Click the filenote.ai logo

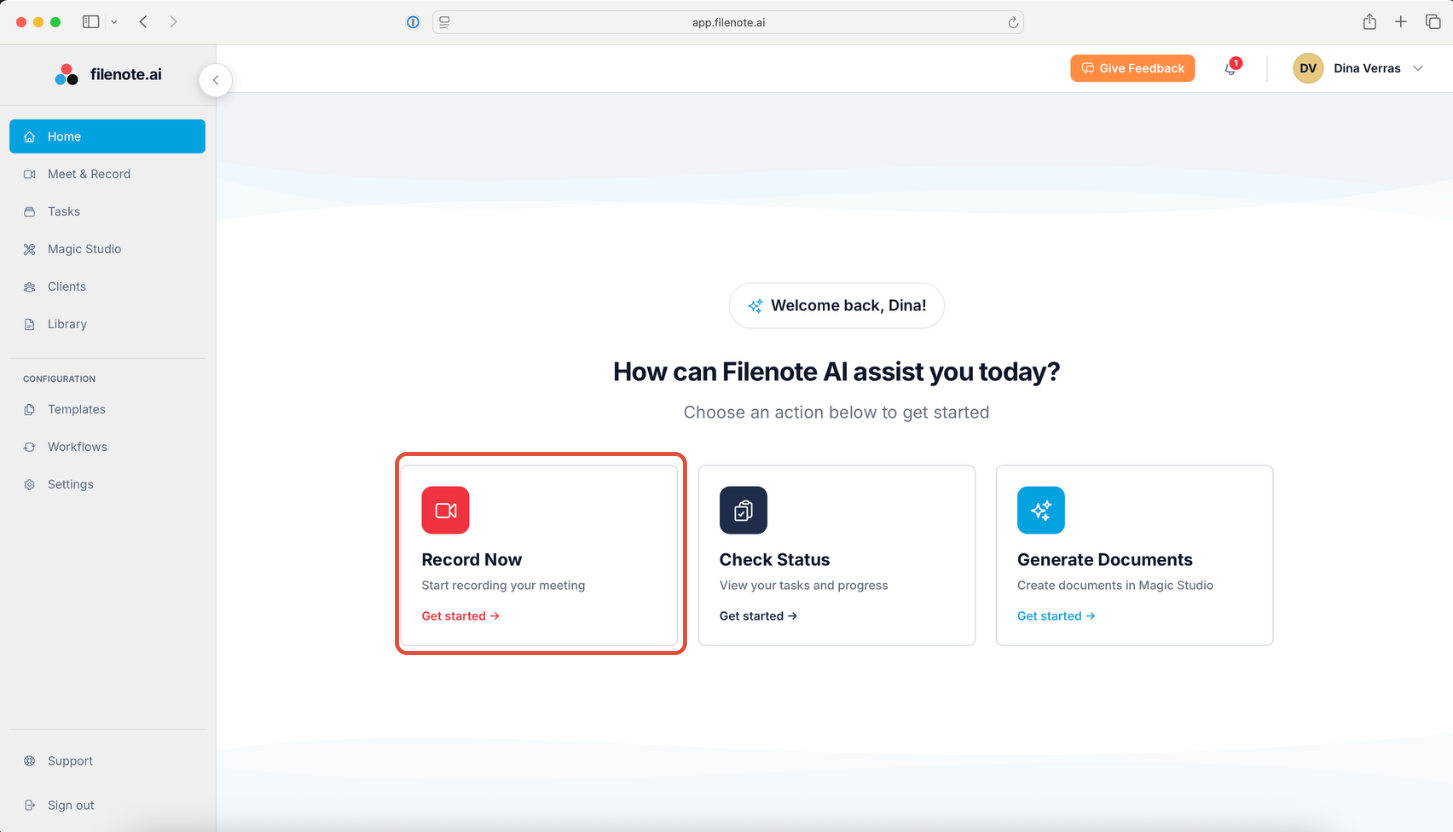pyautogui.click(x=108, y=74)
